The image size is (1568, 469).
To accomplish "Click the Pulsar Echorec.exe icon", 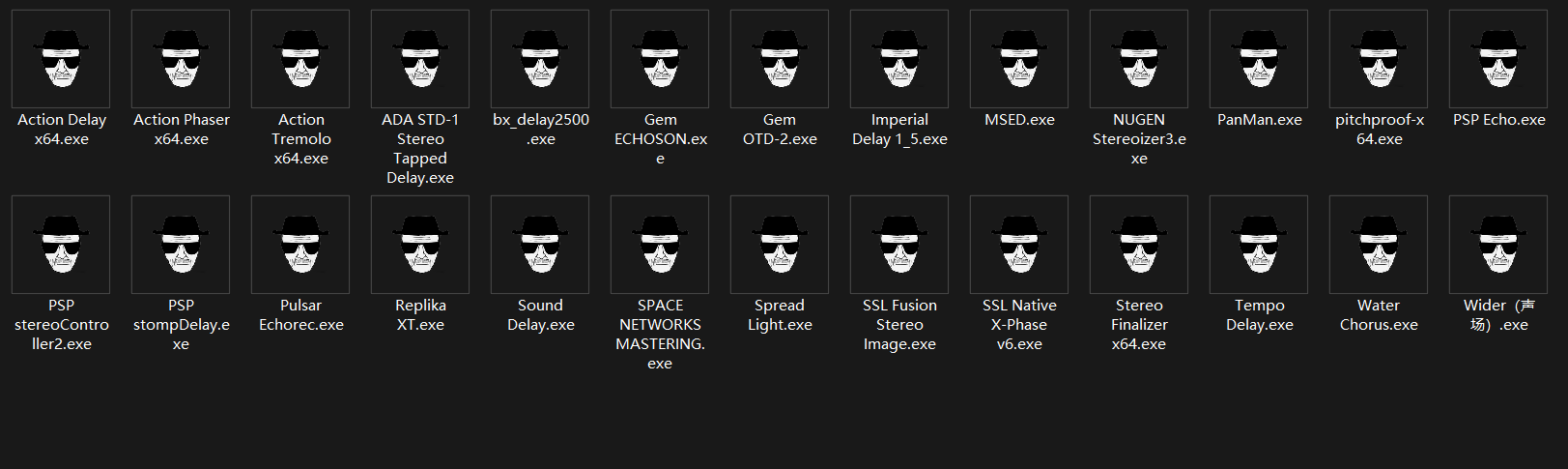I will pos(300,245).
